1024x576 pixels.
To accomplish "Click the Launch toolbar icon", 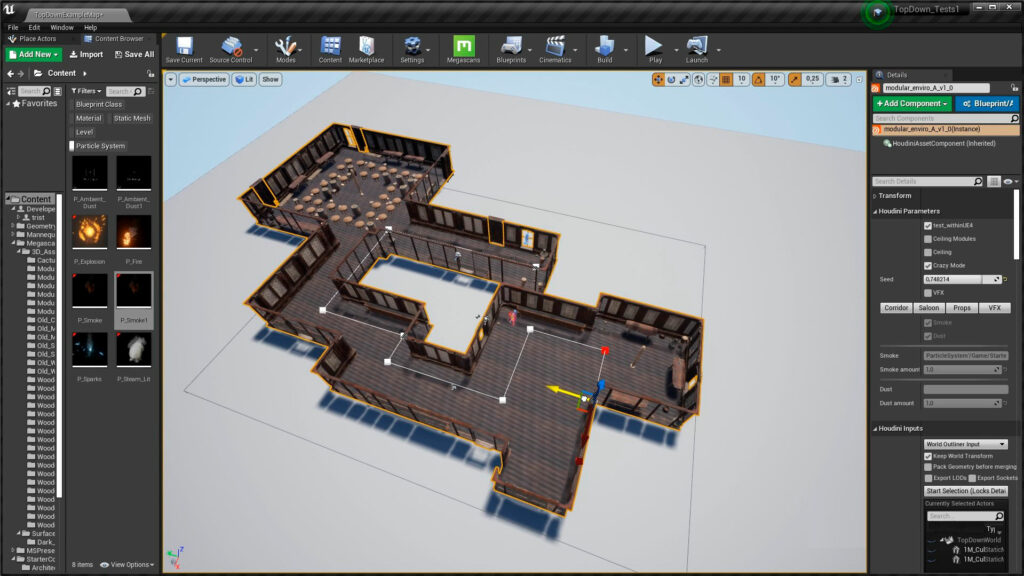I will 697,50.
